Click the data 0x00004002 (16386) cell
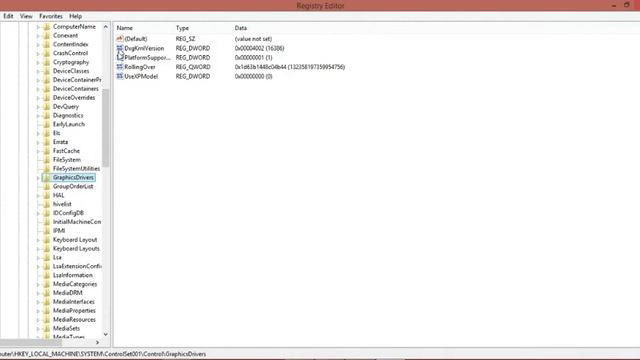Image resolution: width=640 pixels, height=360 pixels. coord(259,48)
